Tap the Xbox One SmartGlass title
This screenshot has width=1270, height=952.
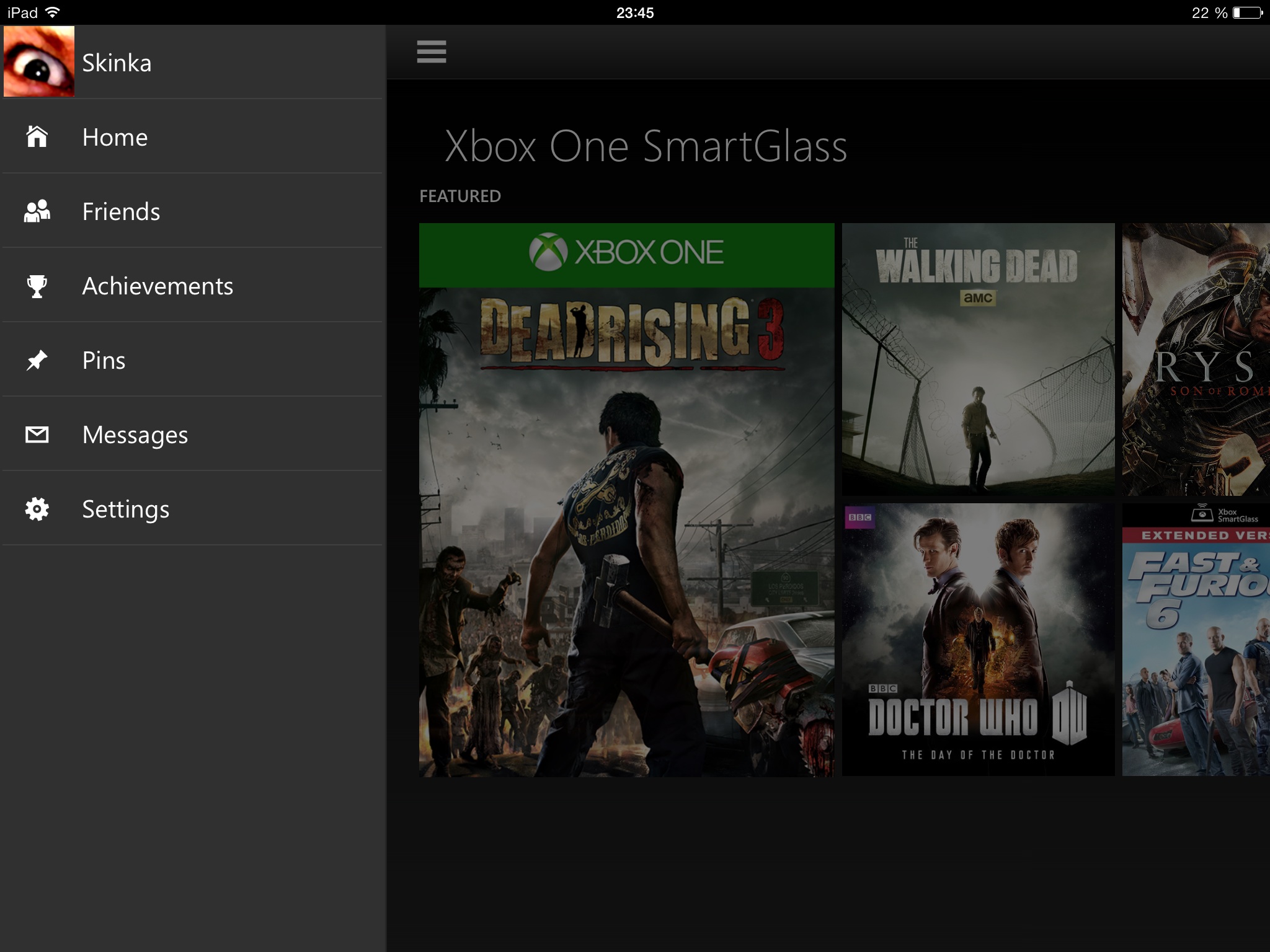(x=646, y=147)
